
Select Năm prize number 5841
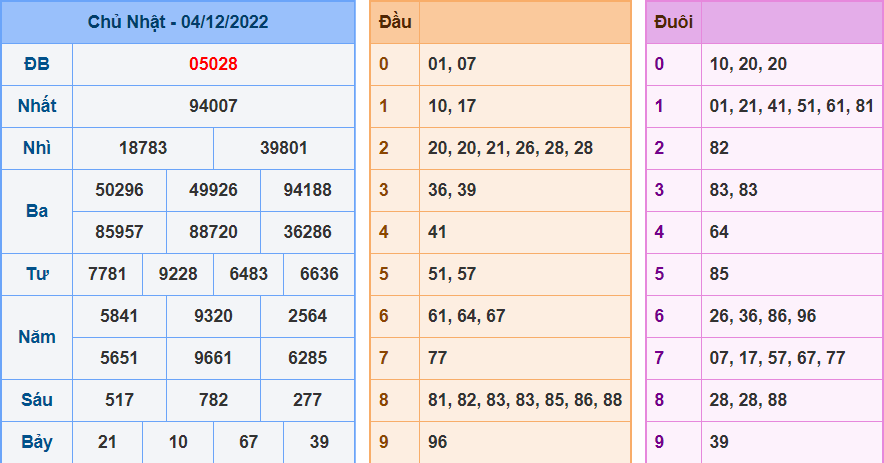coord(119,316)
